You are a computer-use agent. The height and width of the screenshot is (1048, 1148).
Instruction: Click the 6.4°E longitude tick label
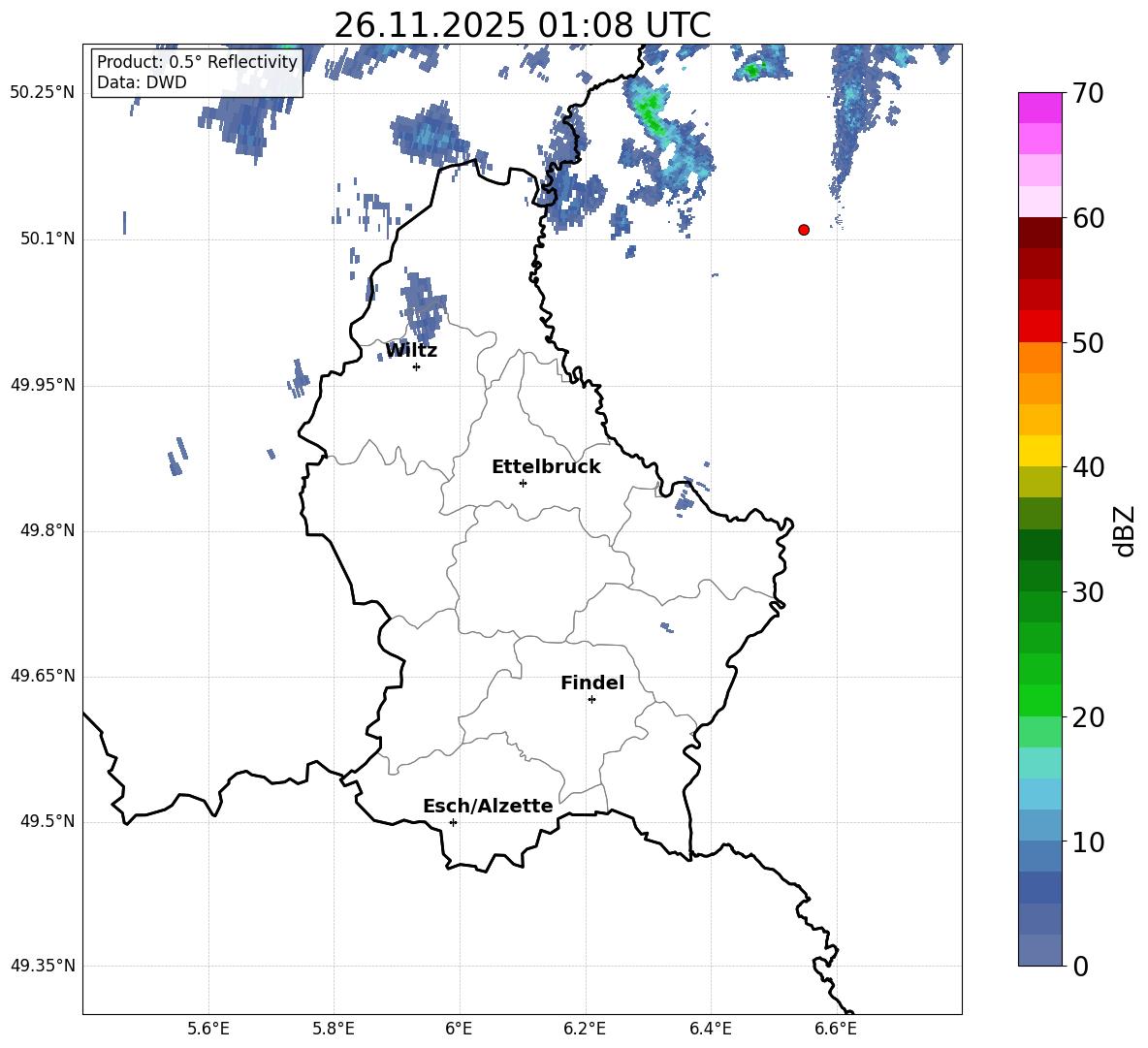[710, 1029]
